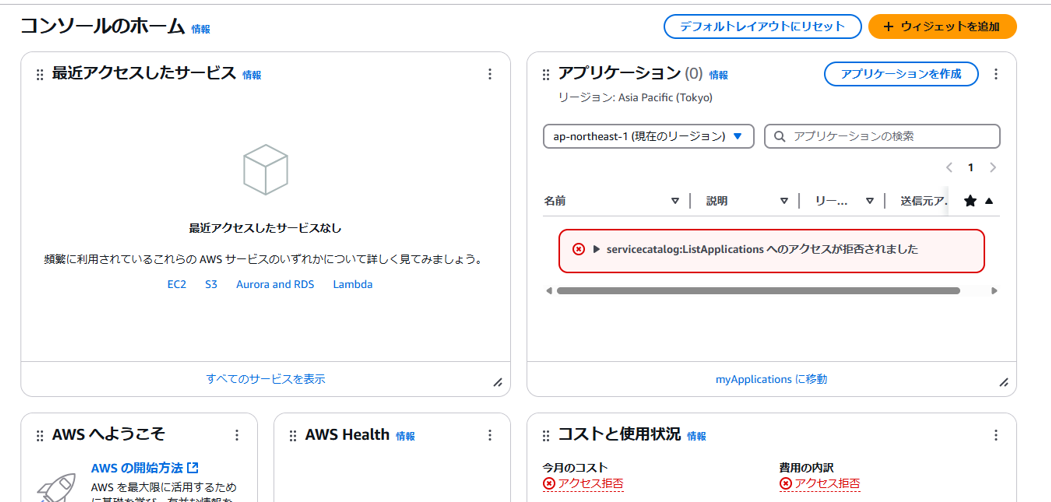This screenshot has width=1051, height=502.
Task: Click 最近アクセスしたサービスなし text
Action: coord(265,229)
